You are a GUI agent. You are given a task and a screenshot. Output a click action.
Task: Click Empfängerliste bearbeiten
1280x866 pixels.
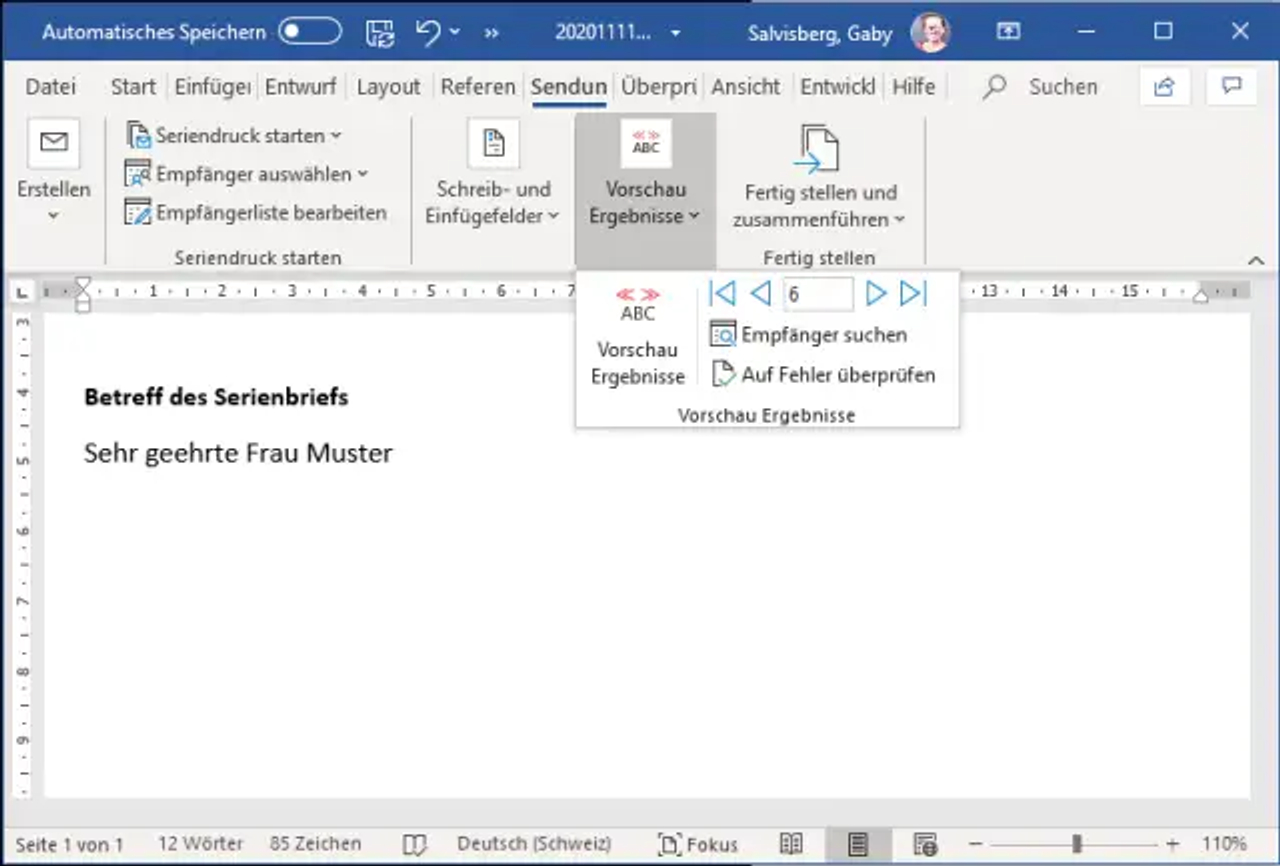tap(256, 213)
